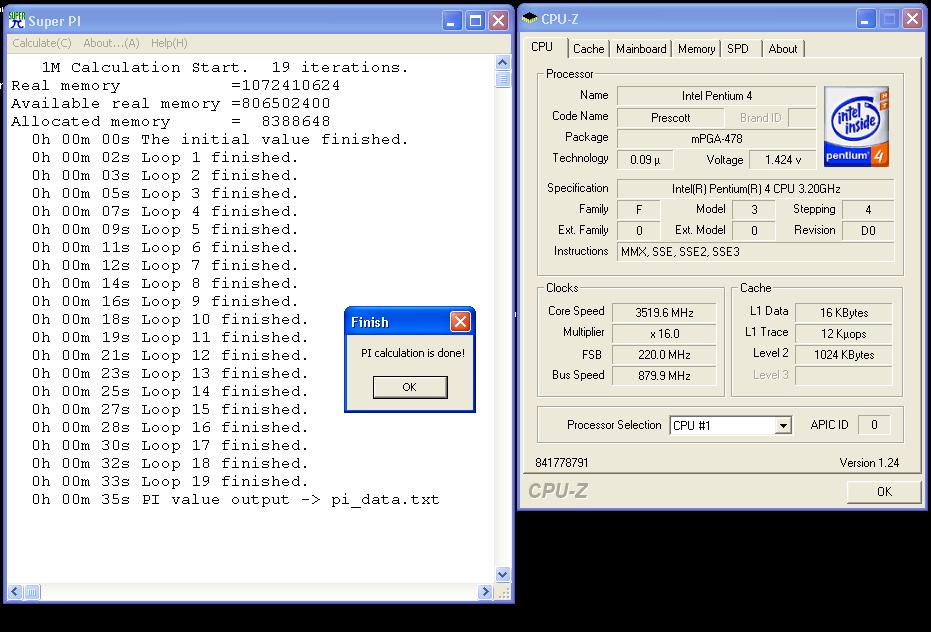Close the Finish dialog with the X button
The width and height of the screenshot is (931, 632).
[460, 322]
